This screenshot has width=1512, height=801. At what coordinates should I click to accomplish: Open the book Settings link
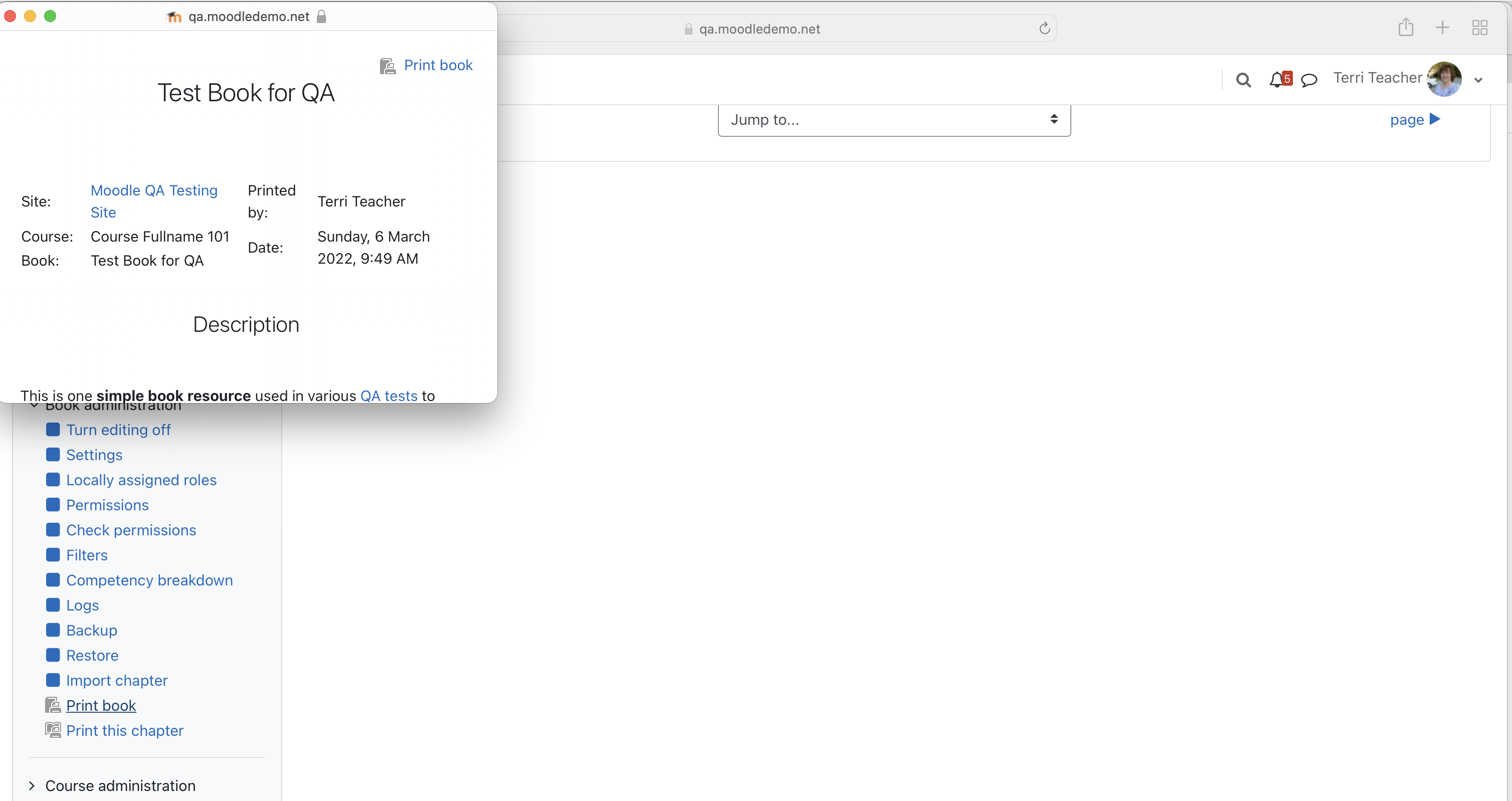tap(94, 455)
